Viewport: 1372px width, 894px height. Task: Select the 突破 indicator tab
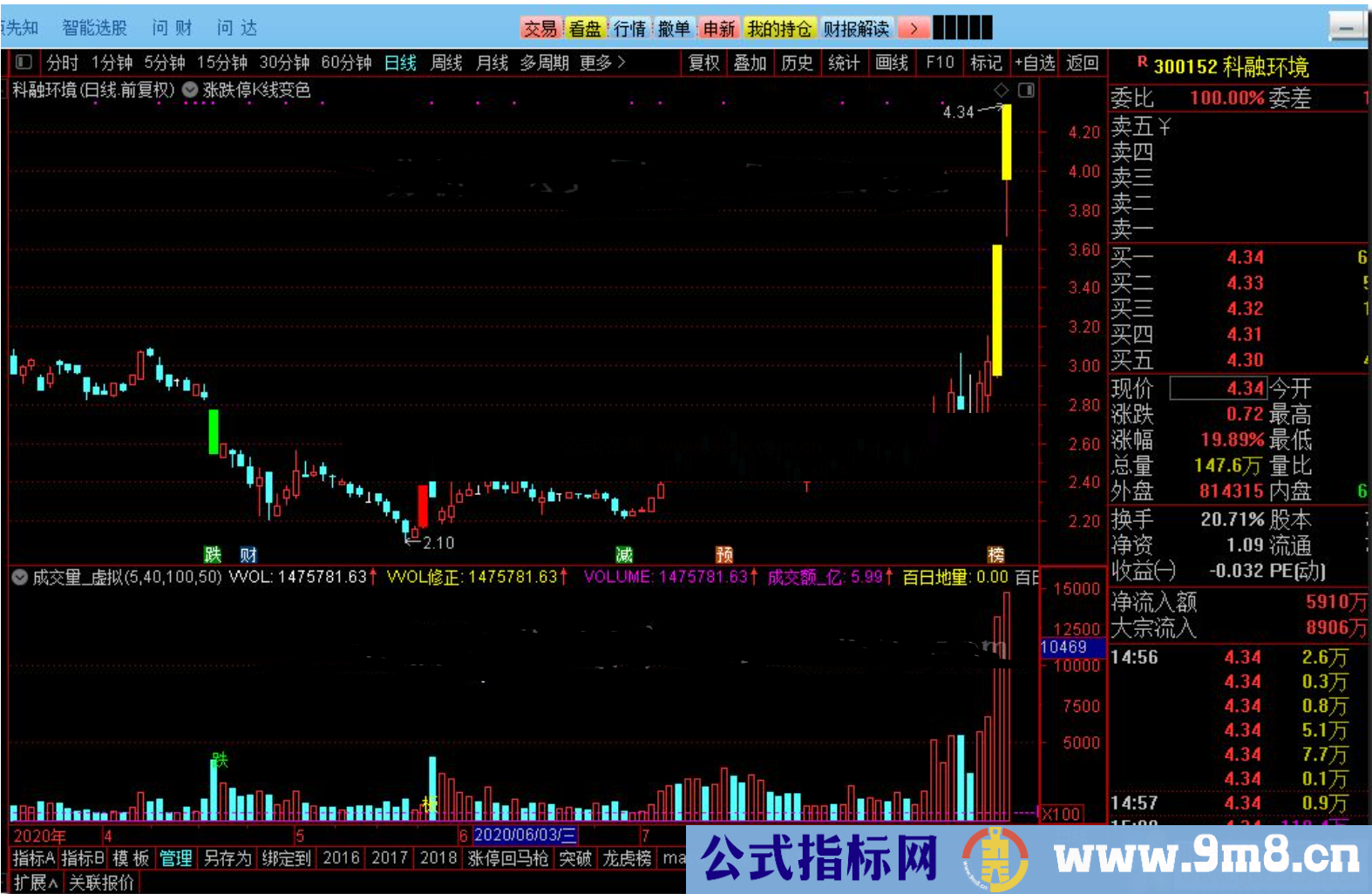(x=575, y=858)
